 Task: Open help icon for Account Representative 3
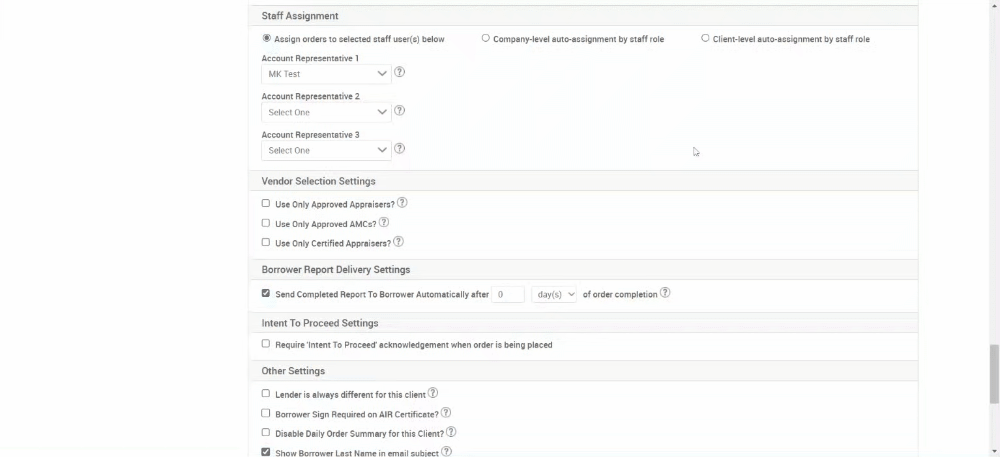pos(399,149)
